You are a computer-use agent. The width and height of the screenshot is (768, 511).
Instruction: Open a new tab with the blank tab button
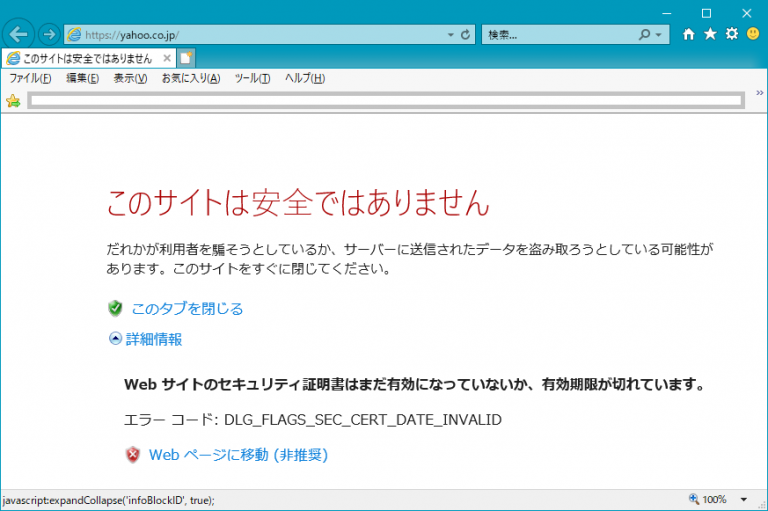point(186,58)
